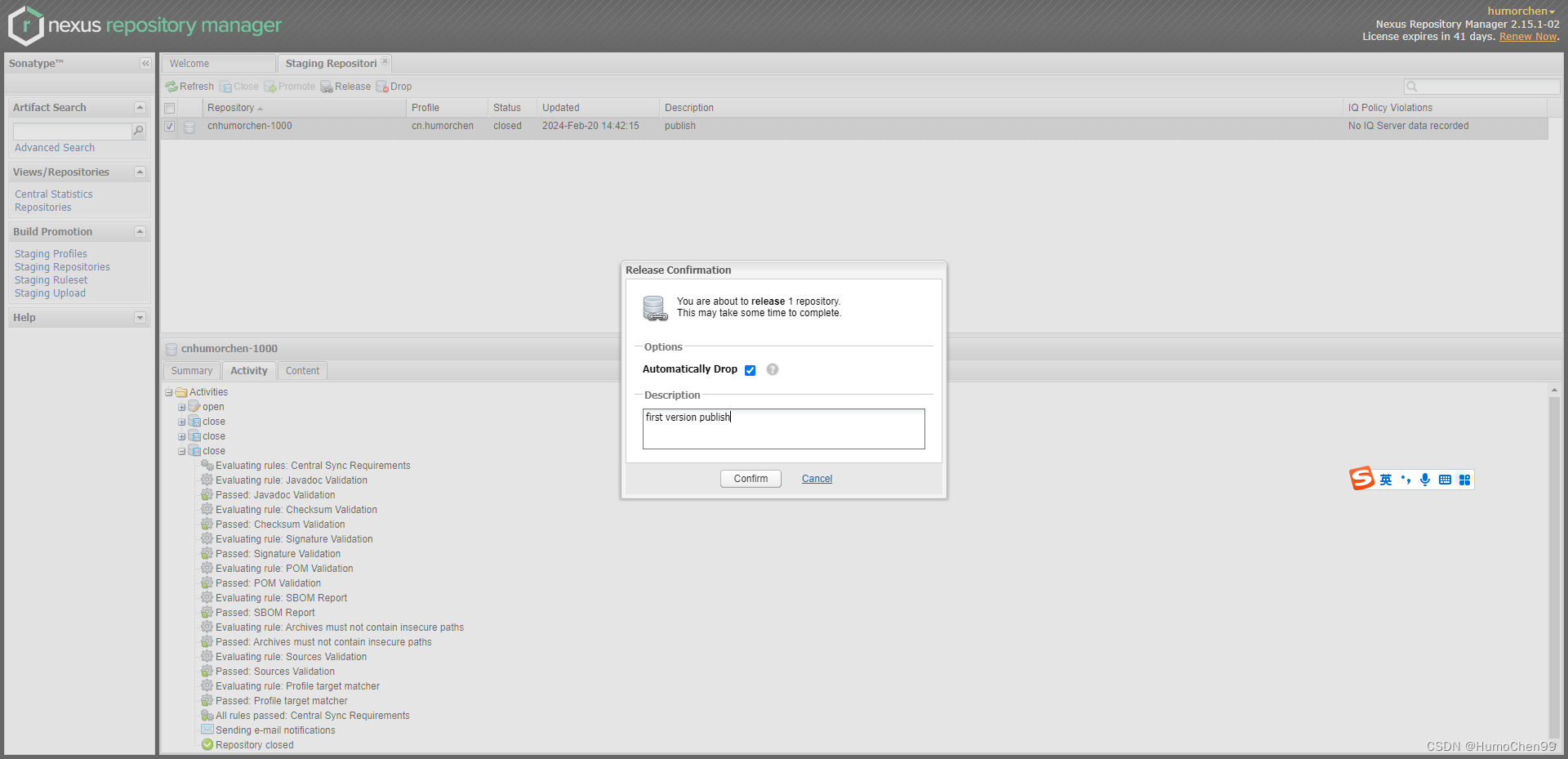Click the Sogou input method S icon
The image size is (1568, 759).
[1361, 479]
